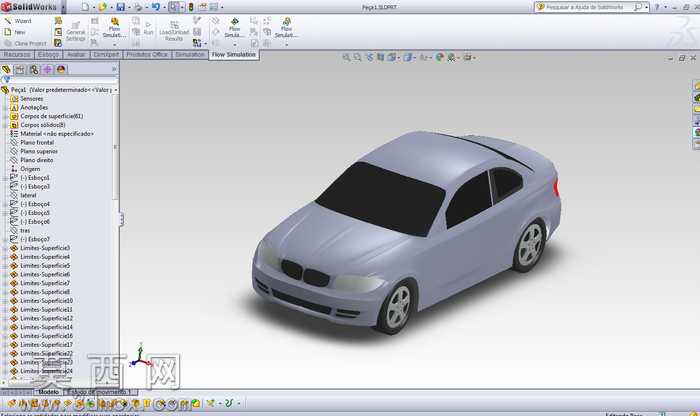Open the DisplayManager tab icon

(x=61, y=70)
